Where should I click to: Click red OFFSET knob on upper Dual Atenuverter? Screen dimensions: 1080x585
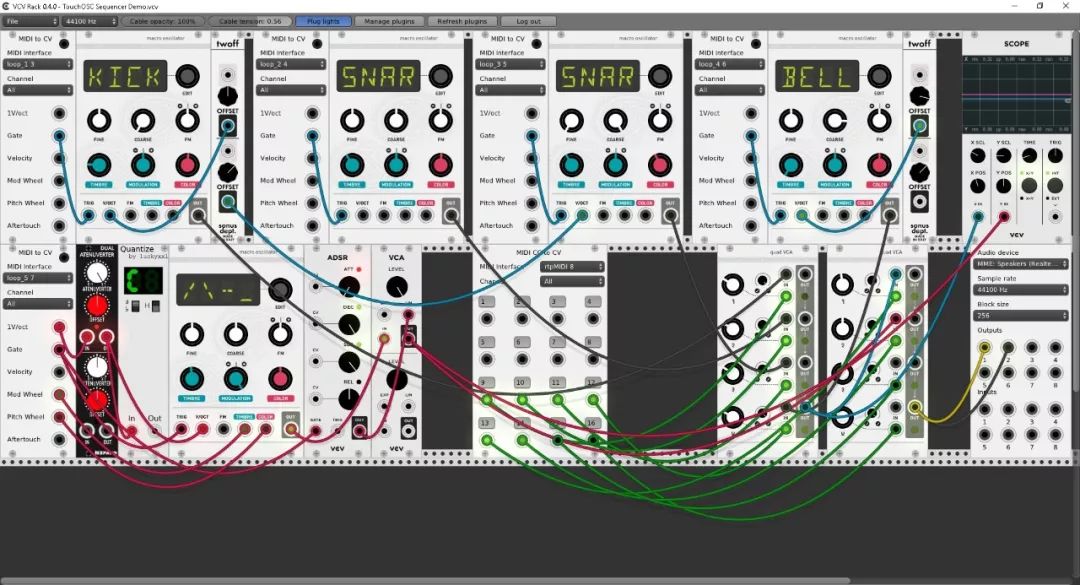96,305
